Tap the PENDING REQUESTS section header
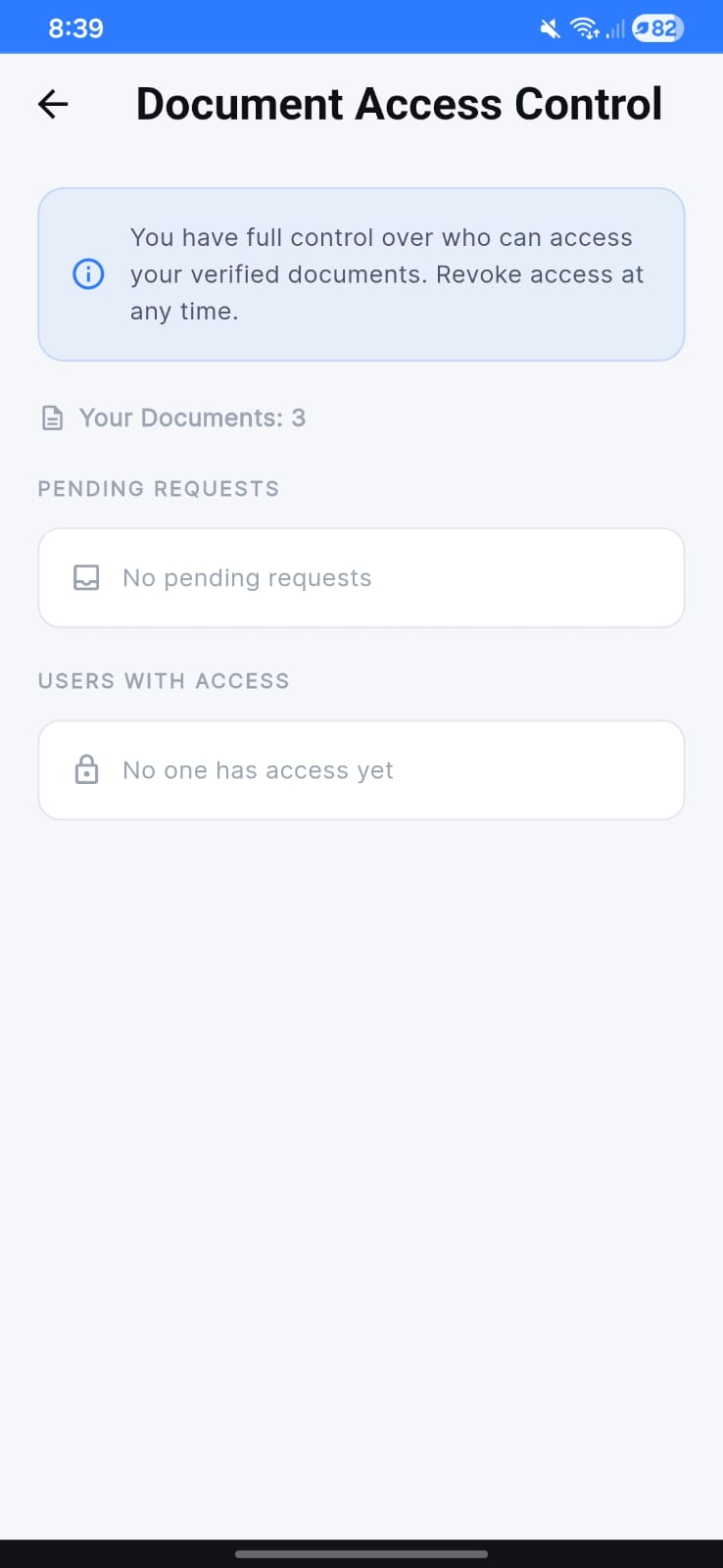This screenshot has height=1568, width=723. point(159,489)
